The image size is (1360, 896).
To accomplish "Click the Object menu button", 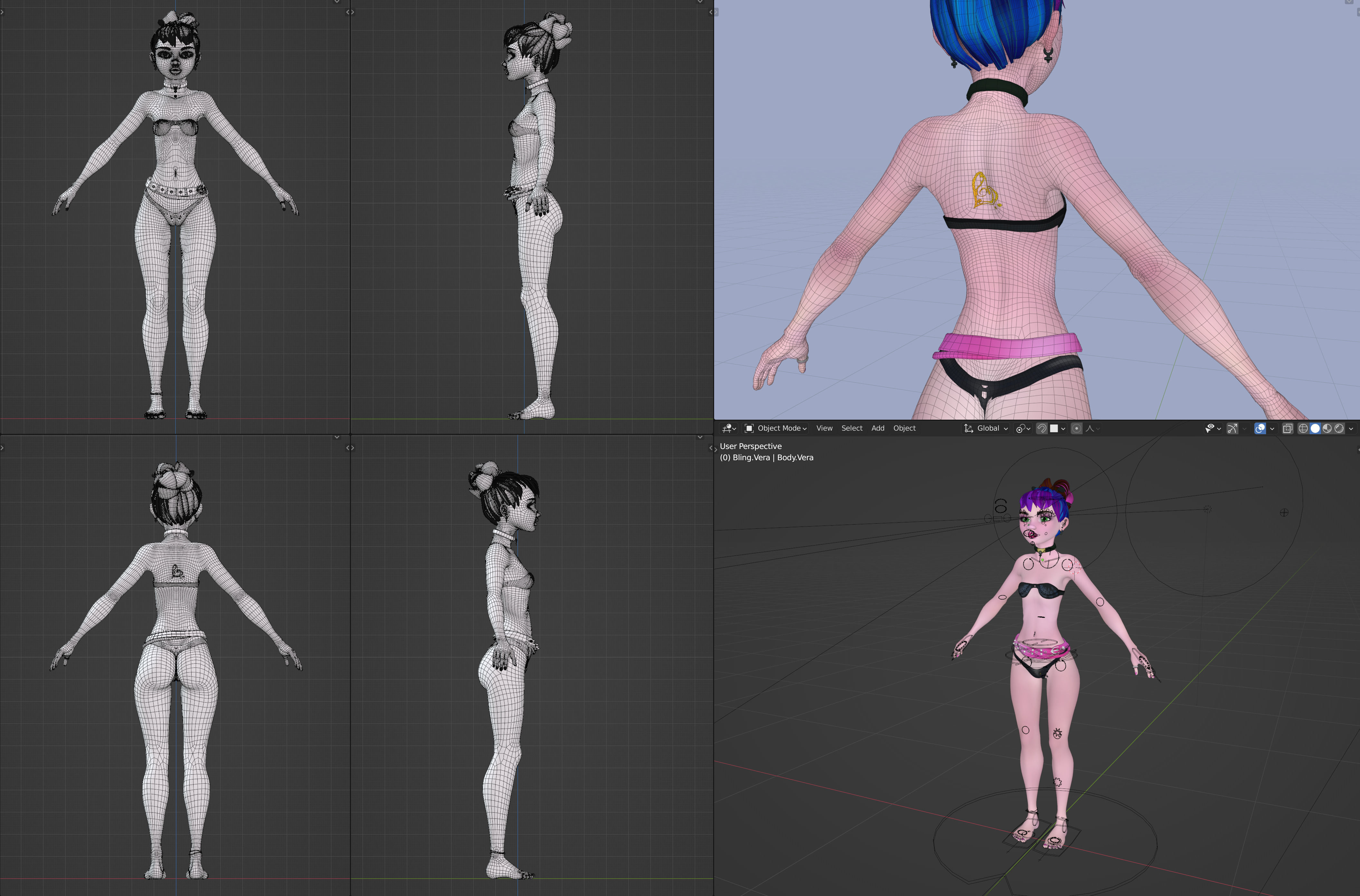I will coord(904,429).
